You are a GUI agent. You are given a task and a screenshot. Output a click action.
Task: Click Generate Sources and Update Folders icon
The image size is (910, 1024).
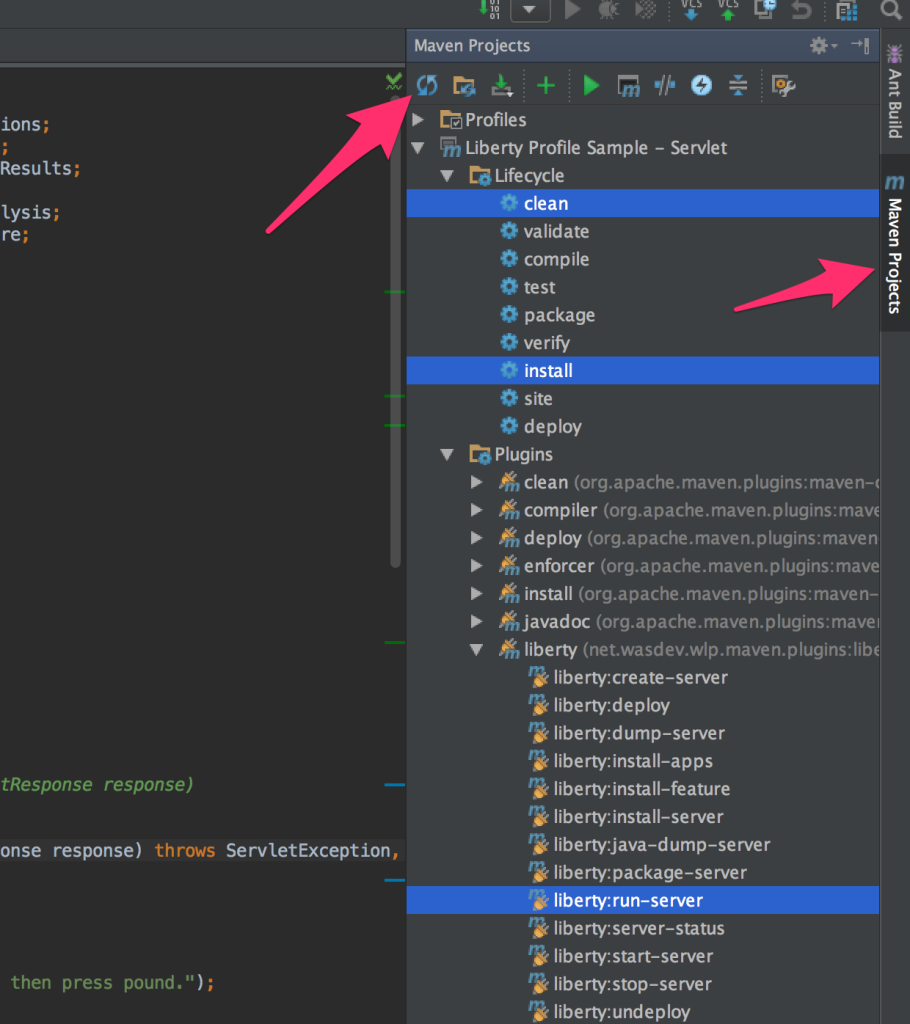(x=464, y=85)
